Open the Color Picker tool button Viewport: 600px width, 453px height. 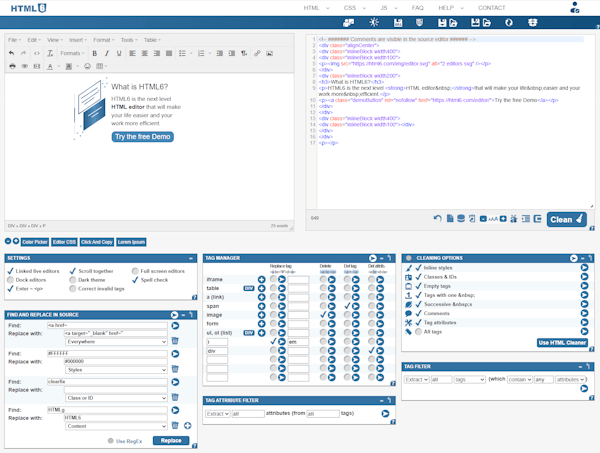tap(35, 242)
